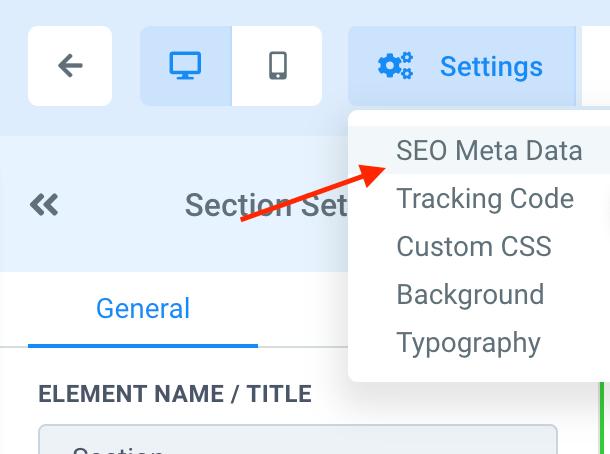
Task: Choose Tracking Code in Settings menu
Action: click(485, 198)
